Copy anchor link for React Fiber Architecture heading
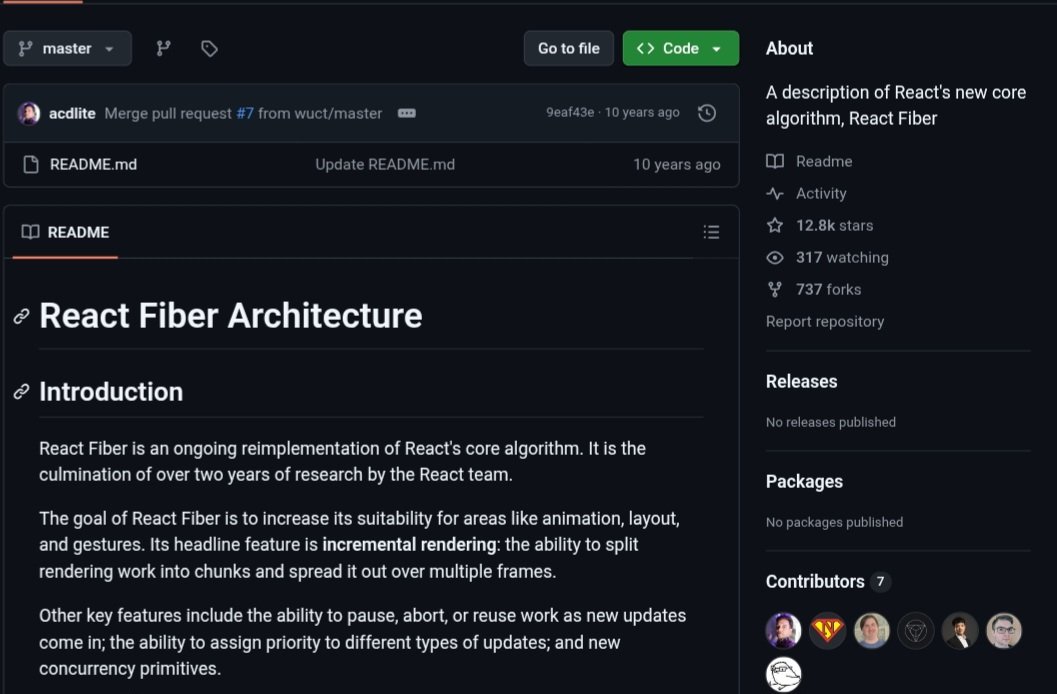This screenshot has width=1057, height=694. 22,316
